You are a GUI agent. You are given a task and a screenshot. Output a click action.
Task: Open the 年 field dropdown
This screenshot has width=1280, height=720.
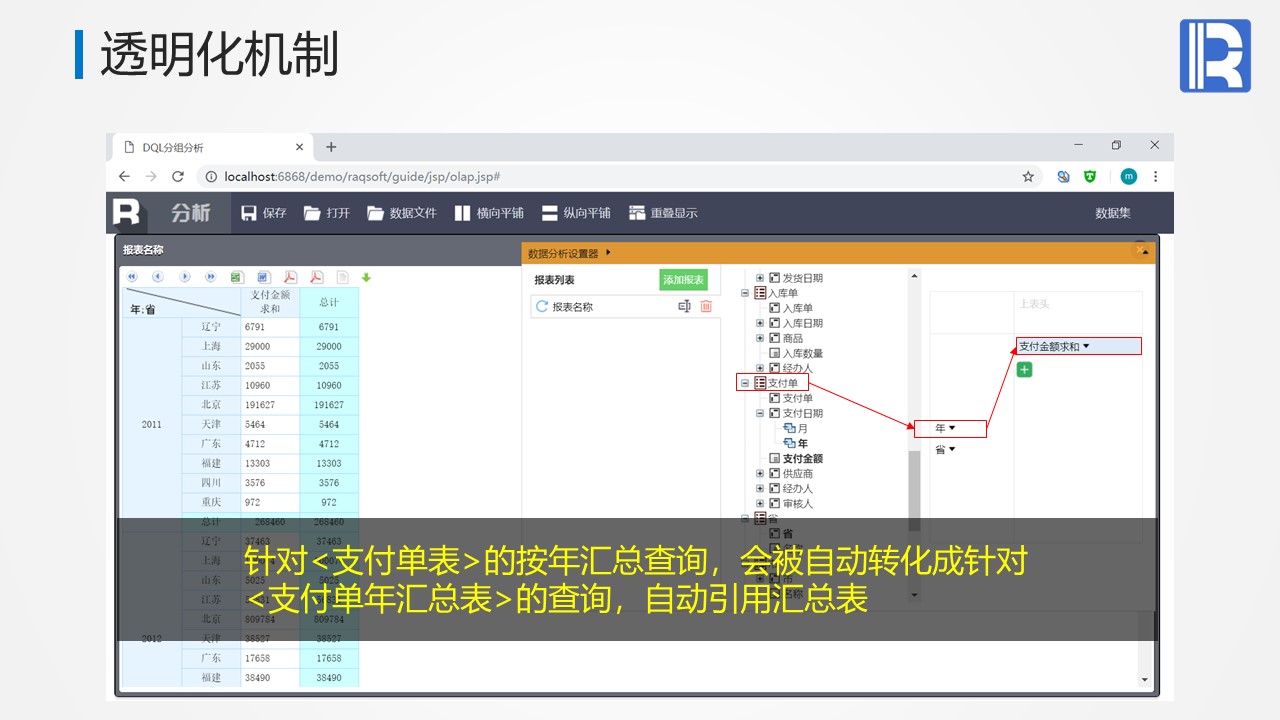pyautogui.click(x=950, y=428)
